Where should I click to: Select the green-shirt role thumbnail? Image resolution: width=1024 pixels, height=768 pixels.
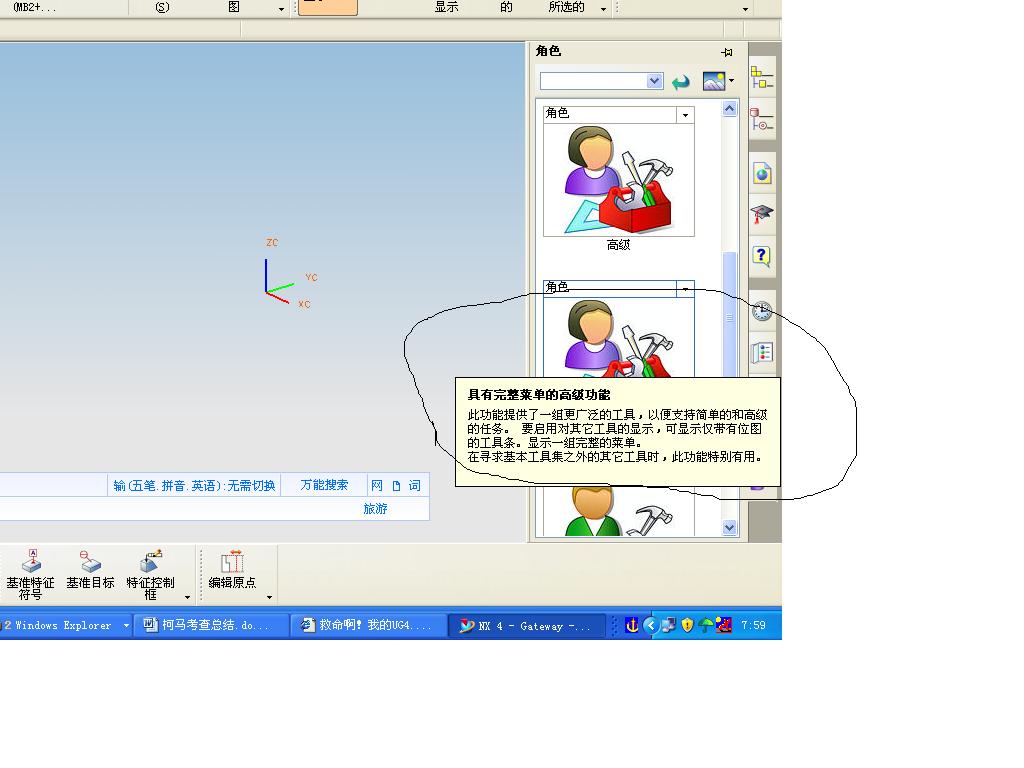618,511
